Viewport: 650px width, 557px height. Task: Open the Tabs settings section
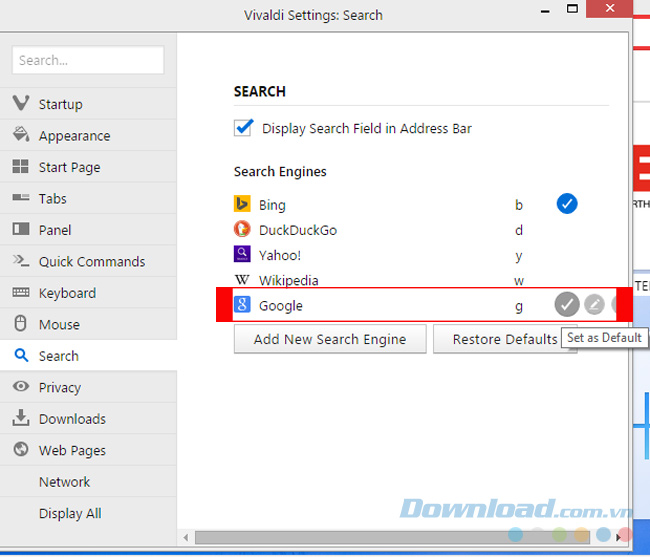(54, 198)
